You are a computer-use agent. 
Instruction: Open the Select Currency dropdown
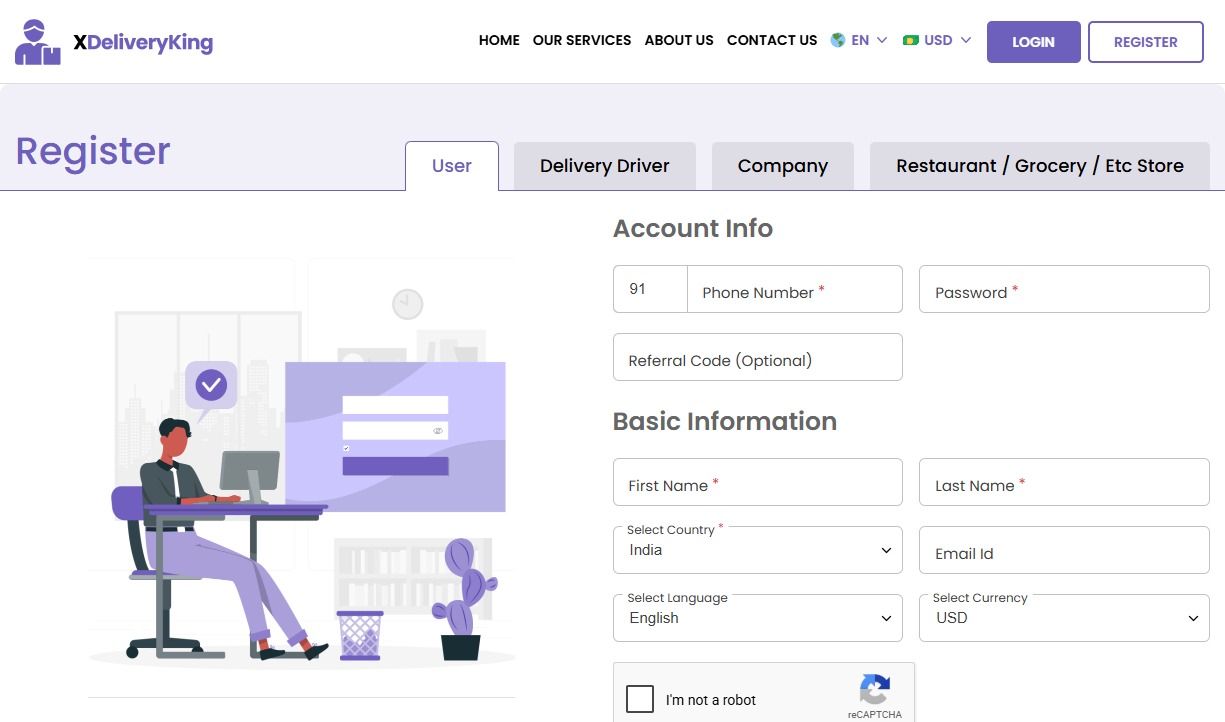click(x=1063, y=618)
